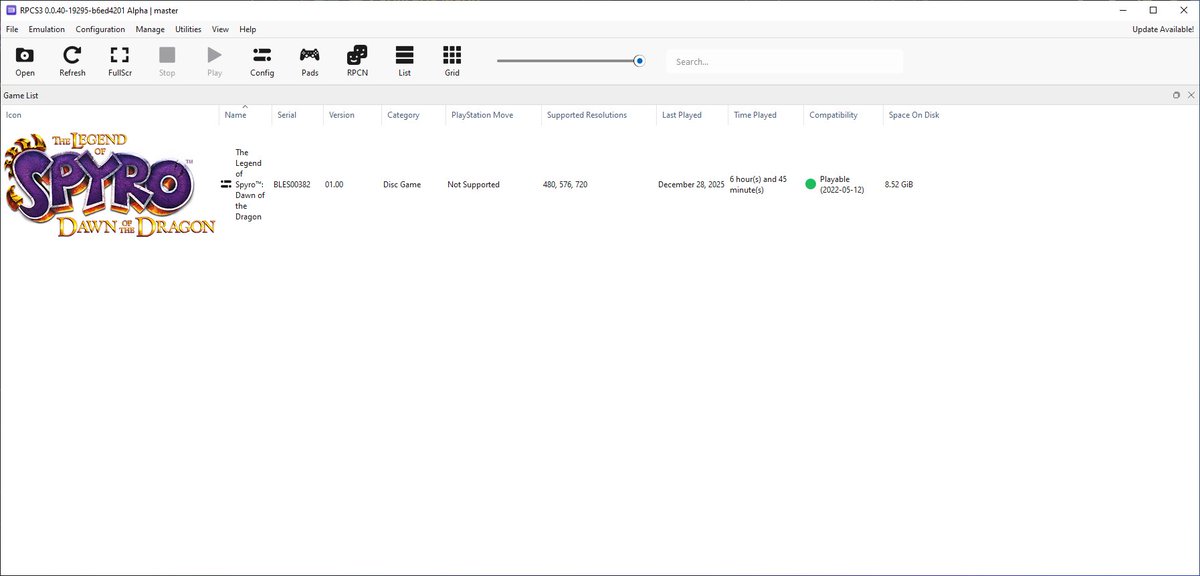Viewport: 1200px width, 576px height.
Task: Sort by Supported Resolutions column header
Action: [x=598, y=115]
